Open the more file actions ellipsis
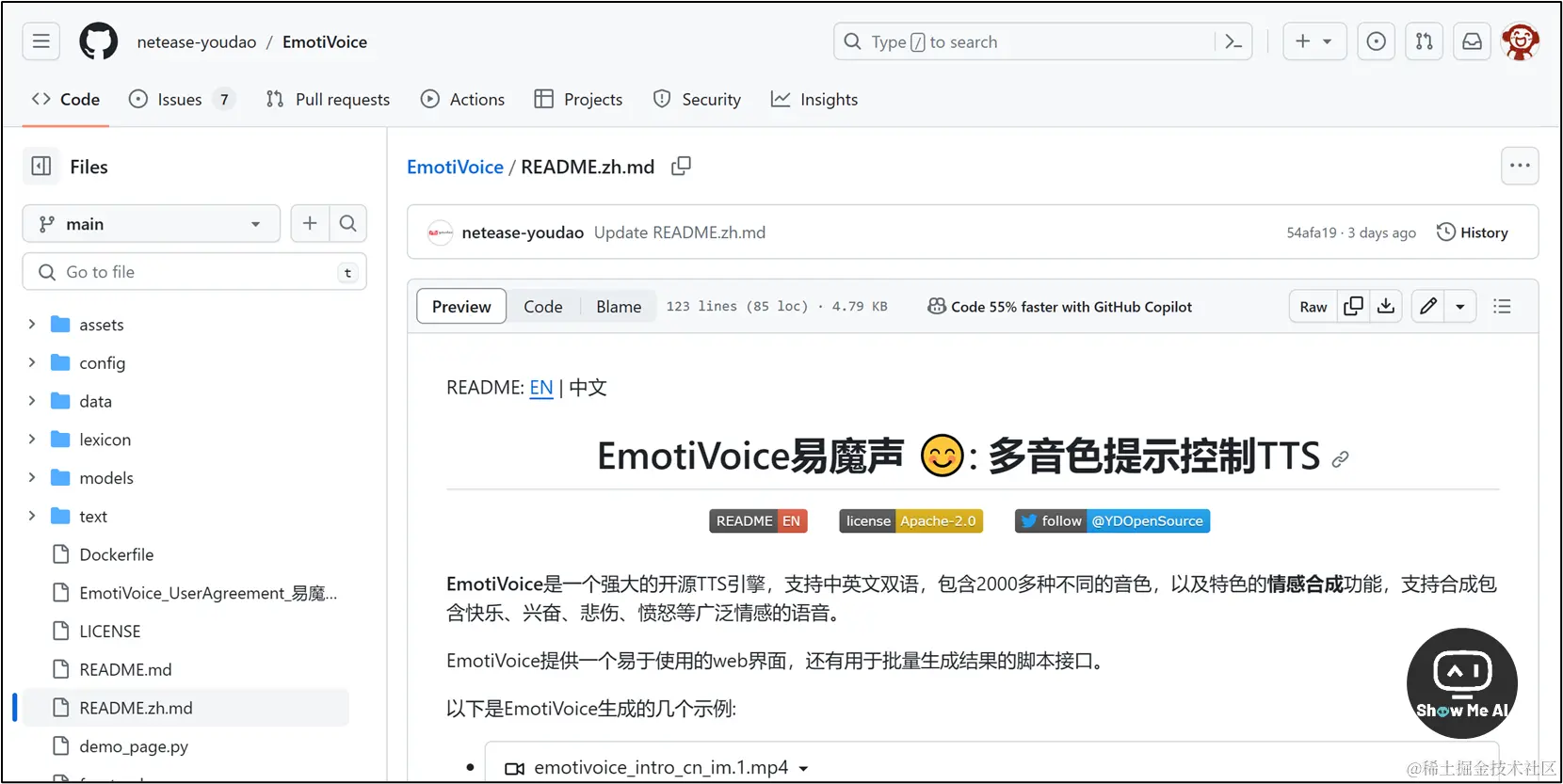 point(1520,166)
